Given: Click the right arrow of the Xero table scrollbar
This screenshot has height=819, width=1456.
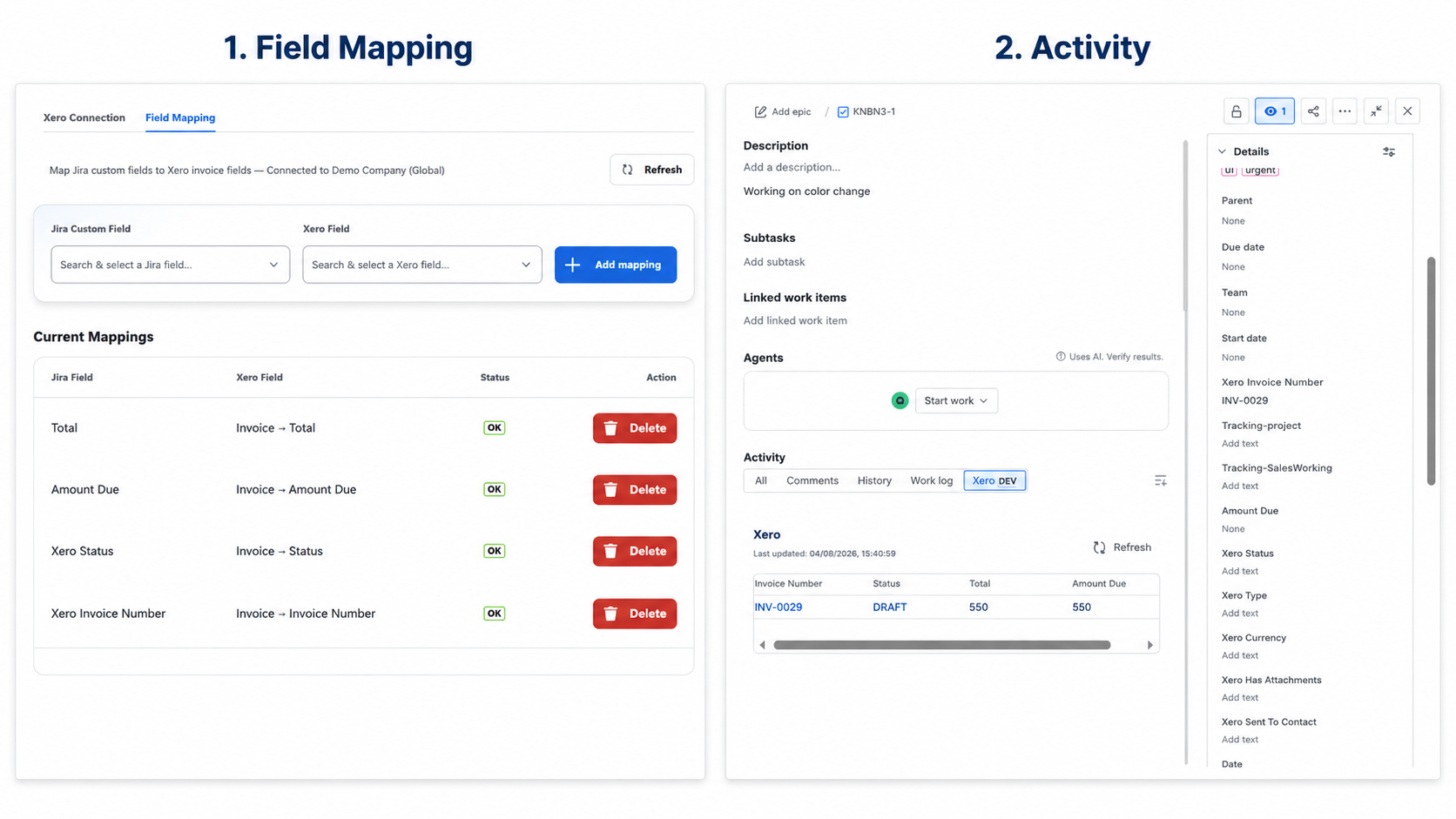Looking at the screenshot, I should (1150, 645).
